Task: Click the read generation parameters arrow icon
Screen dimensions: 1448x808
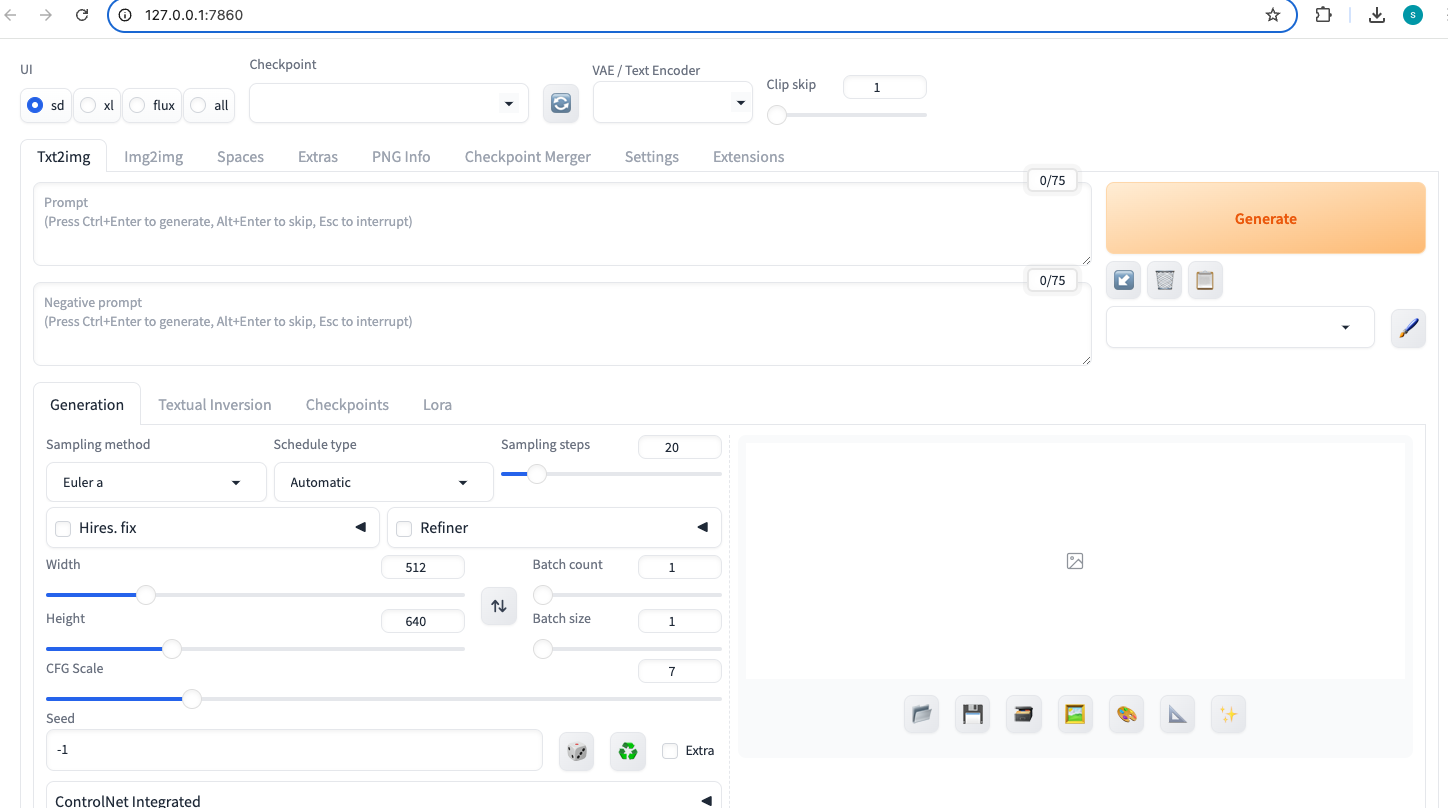Action: pos(1124,281)
